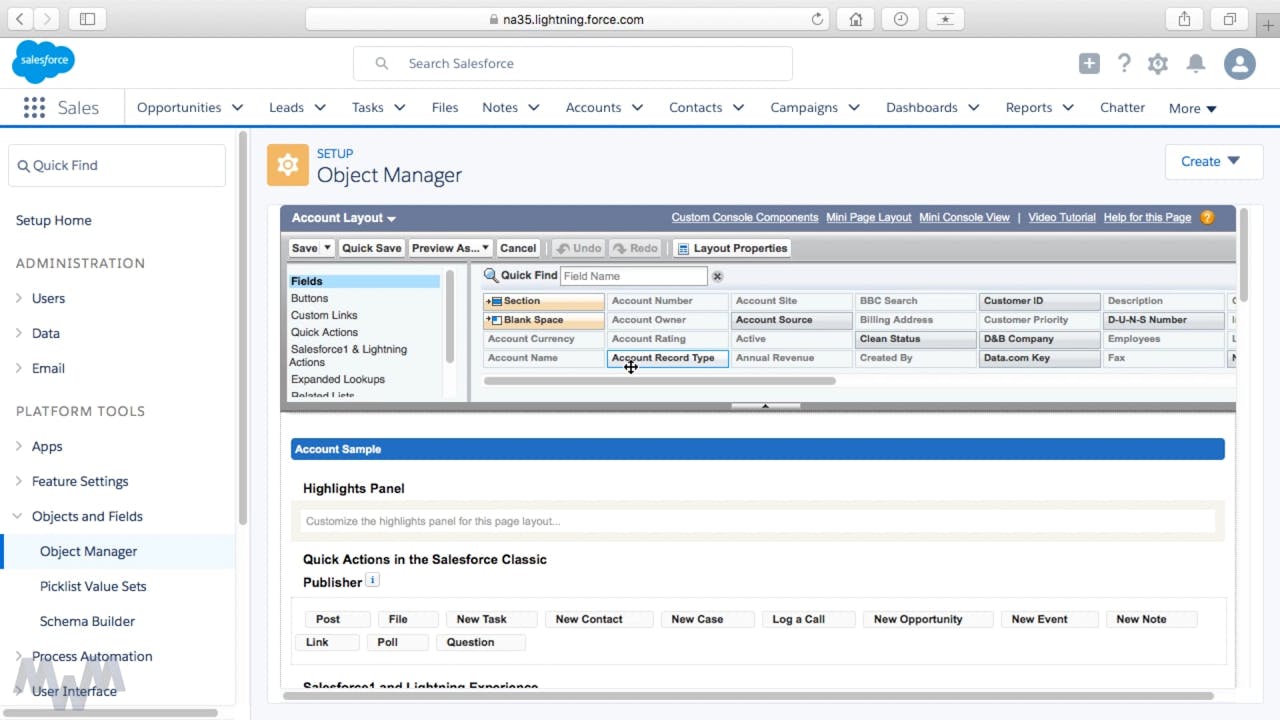1280x720 pixels.
Task: Open the Reports tab
Action: click(x=1029, y=107)
